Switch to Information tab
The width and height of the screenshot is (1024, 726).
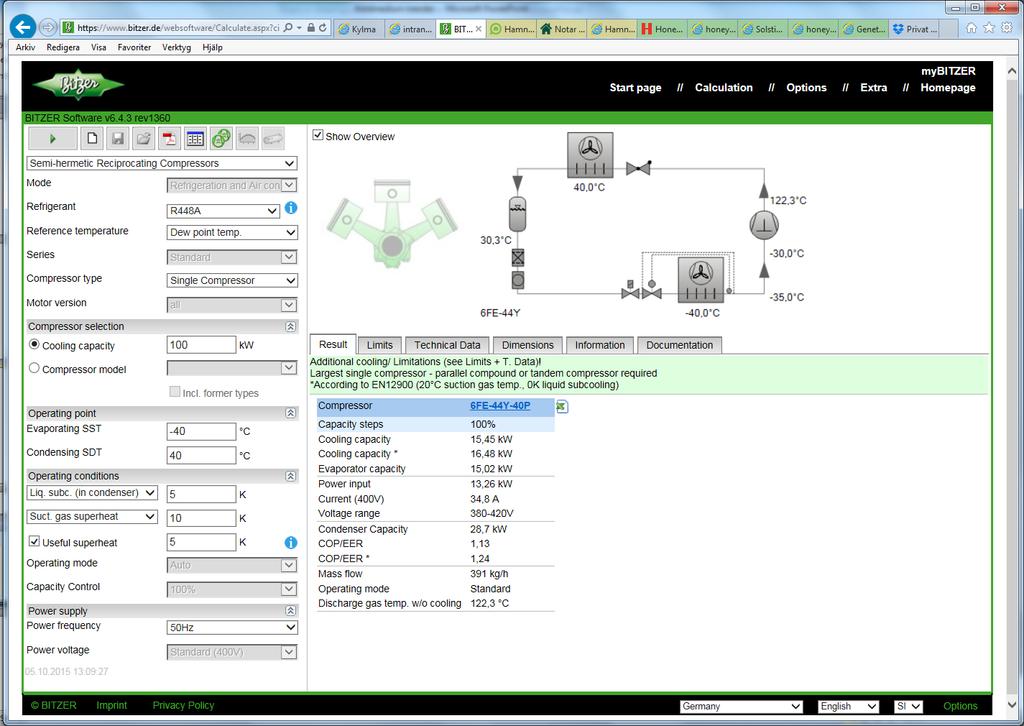point(600,345)
